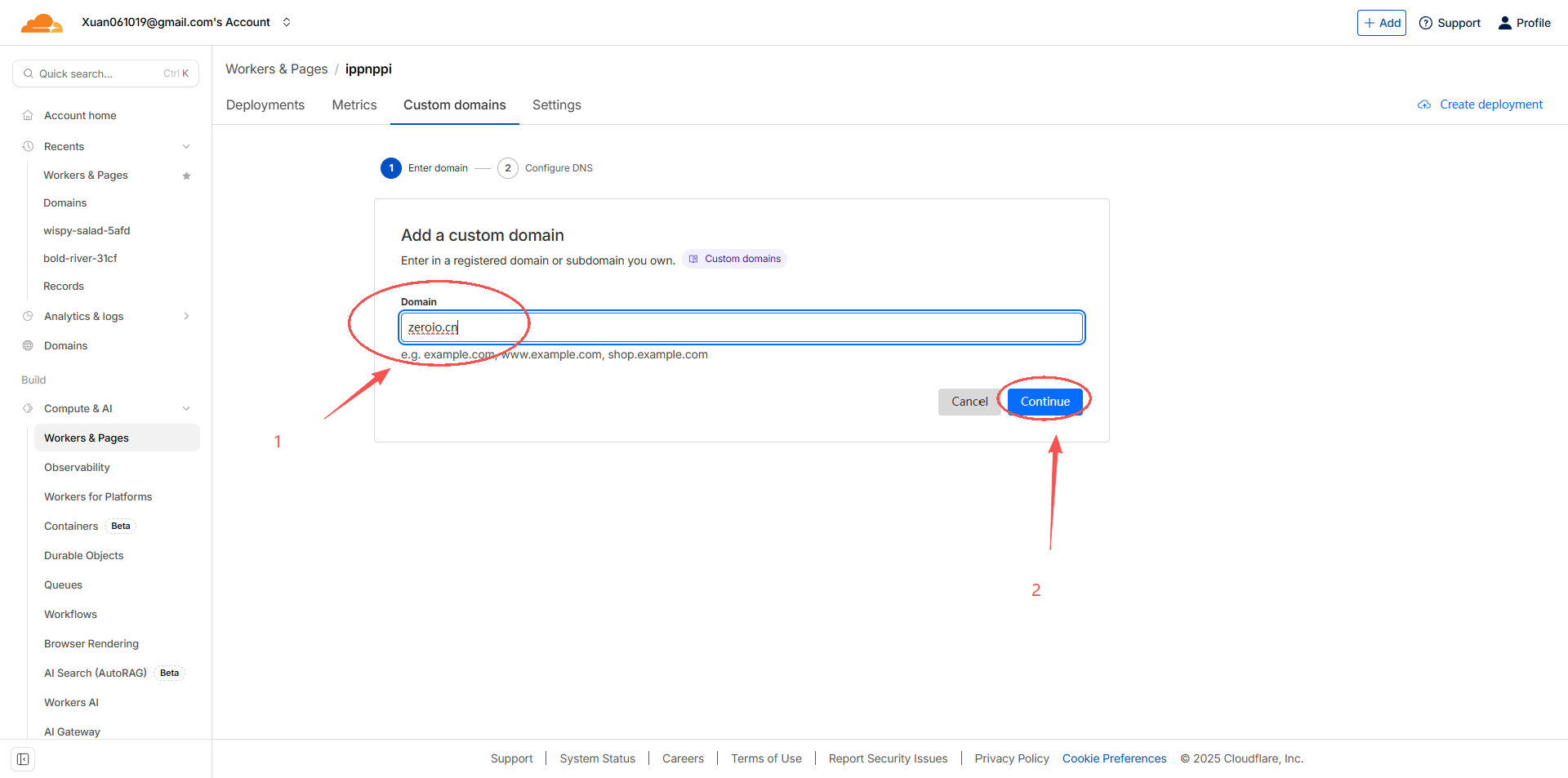Click the Domain input field
Image resolution: width=1568 pixels, height=778 pixels.
[742, 327]
